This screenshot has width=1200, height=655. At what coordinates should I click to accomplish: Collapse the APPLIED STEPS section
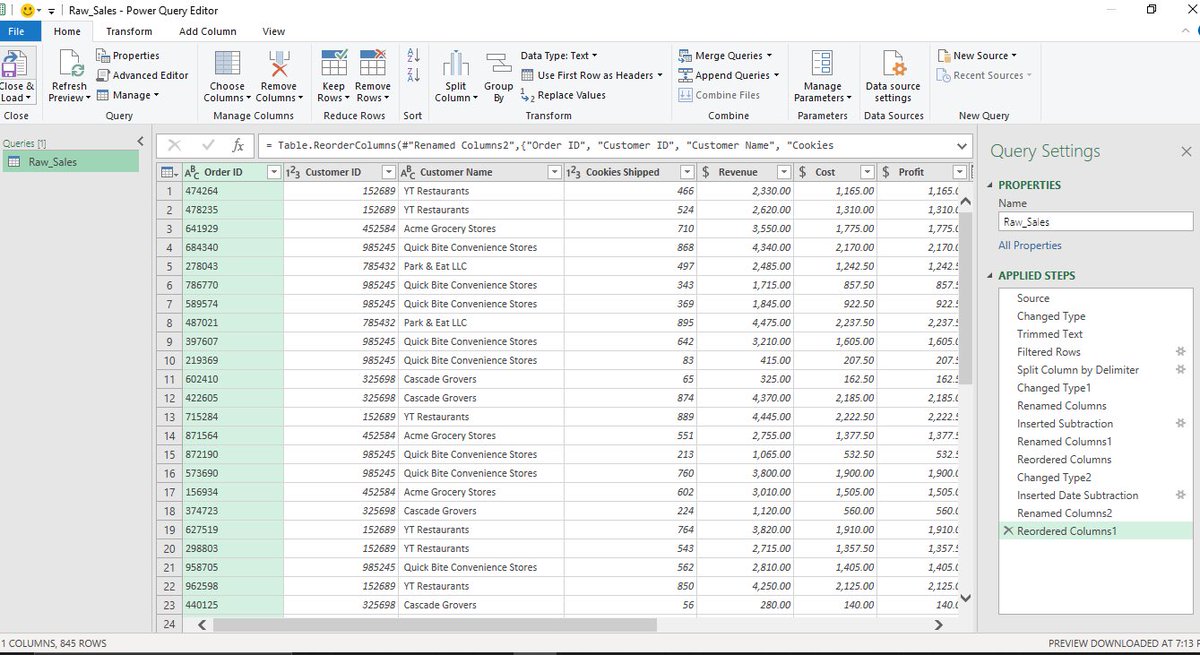[x=991, y=275]
